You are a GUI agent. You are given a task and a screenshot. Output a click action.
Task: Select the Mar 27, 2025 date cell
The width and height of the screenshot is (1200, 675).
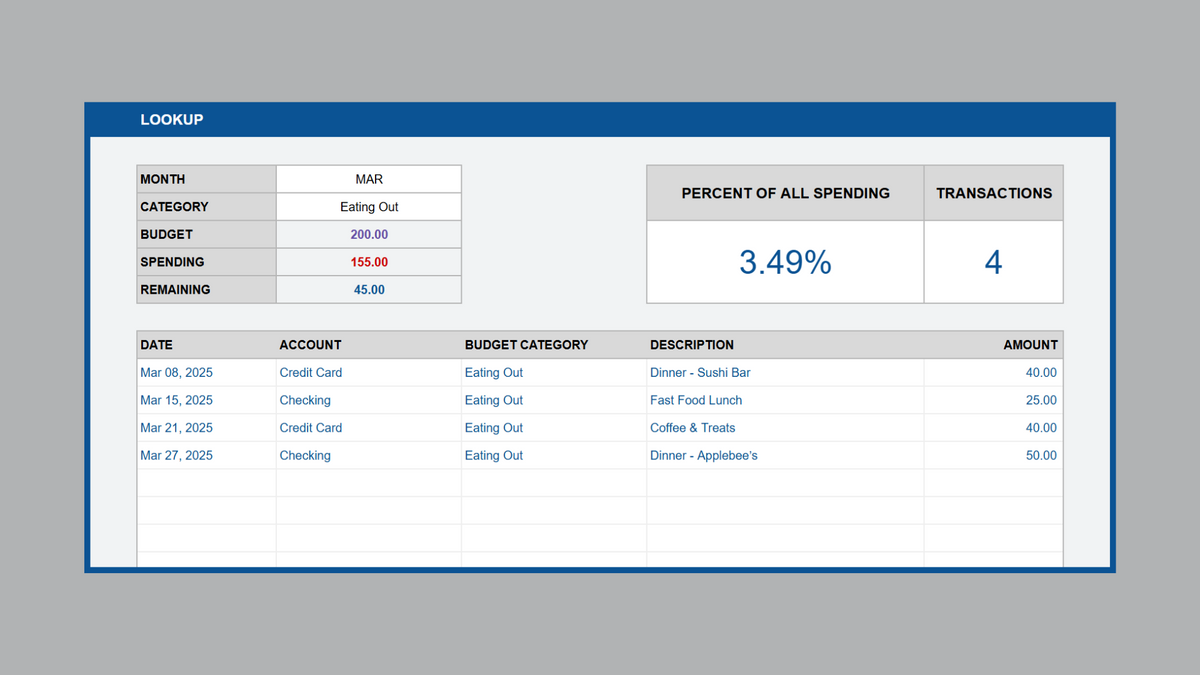point(206,455)
